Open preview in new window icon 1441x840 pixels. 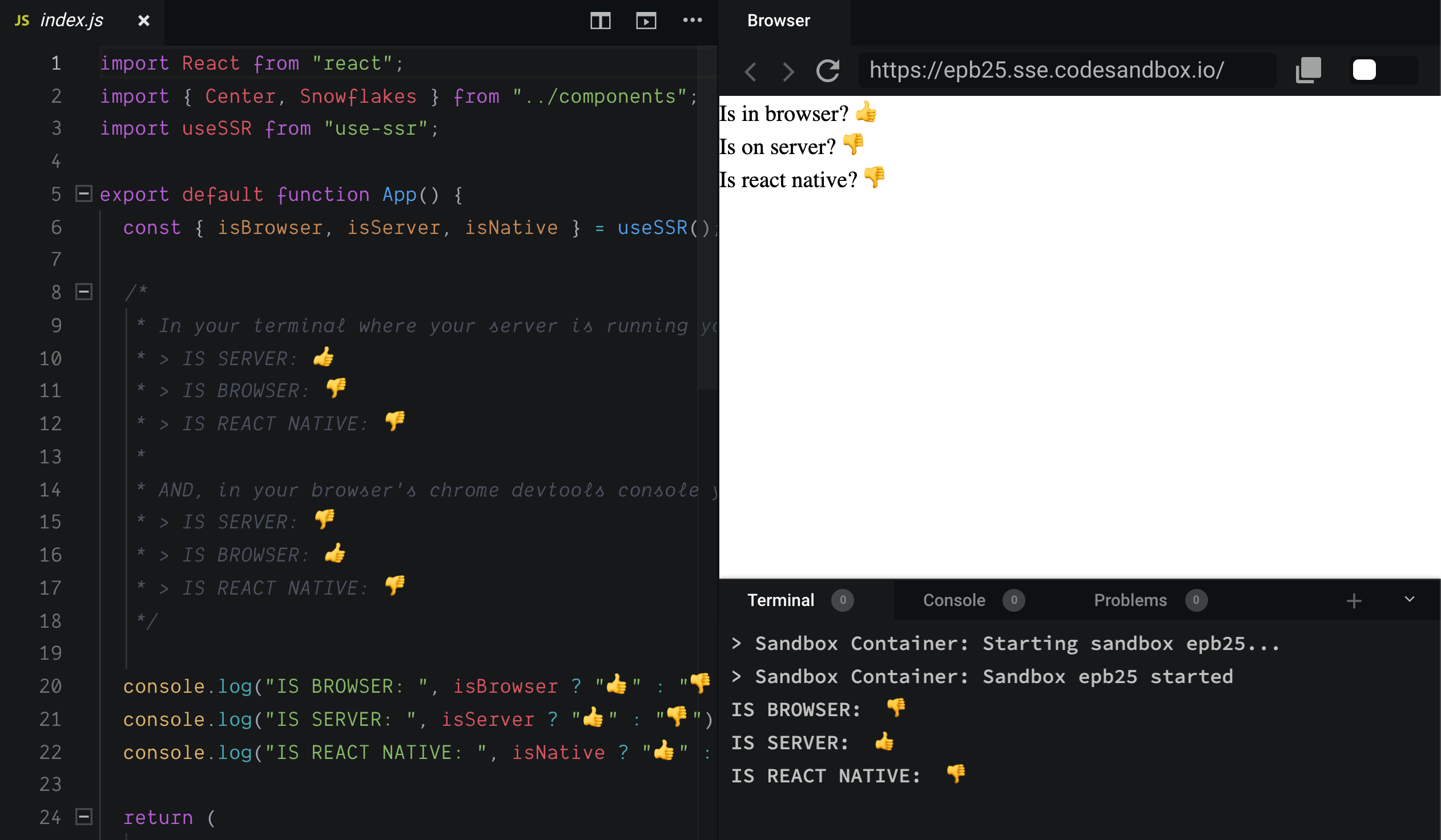click(1308, 70)
